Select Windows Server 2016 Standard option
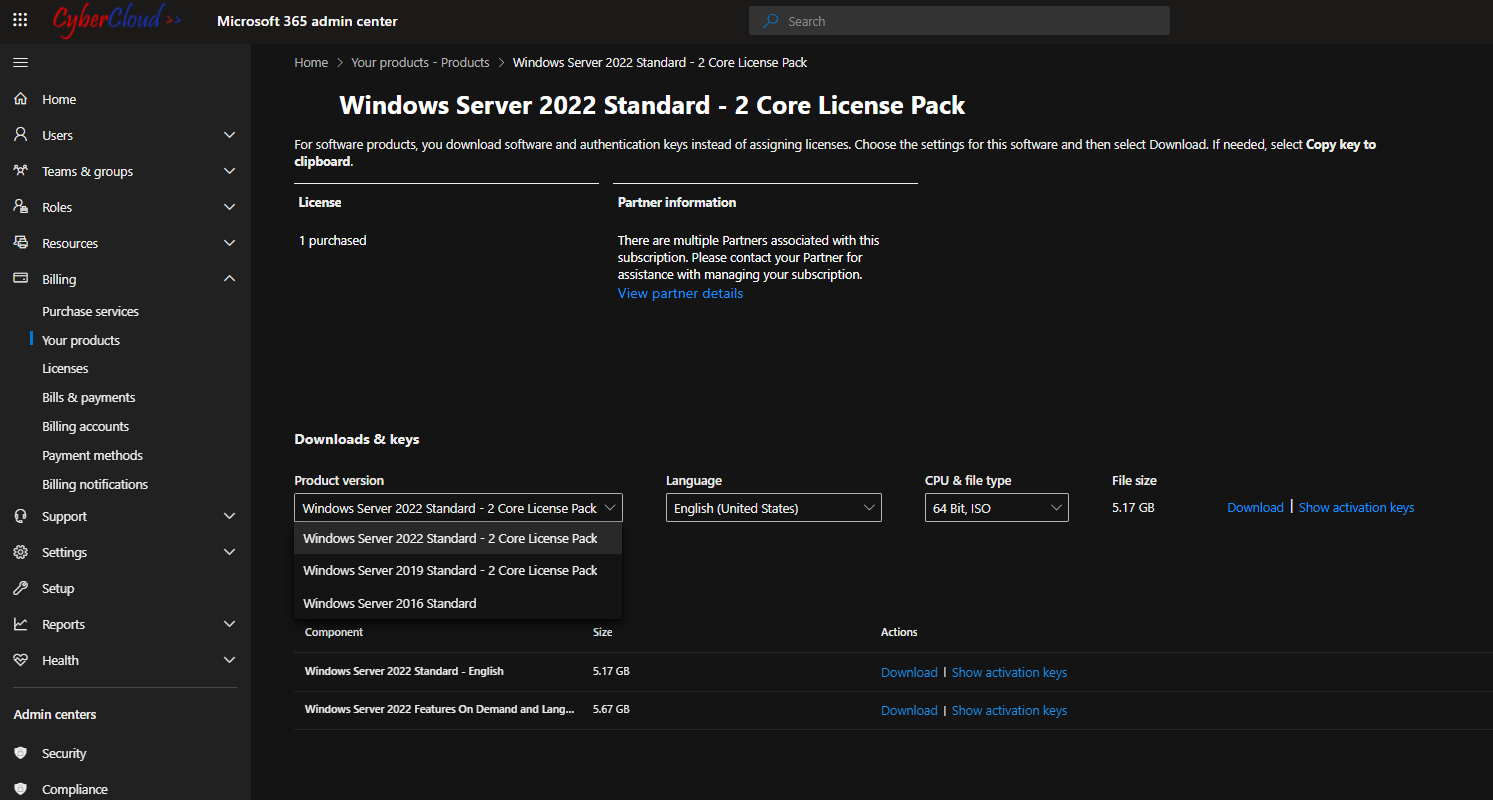The image size is (1493, 800). [458, 603]
